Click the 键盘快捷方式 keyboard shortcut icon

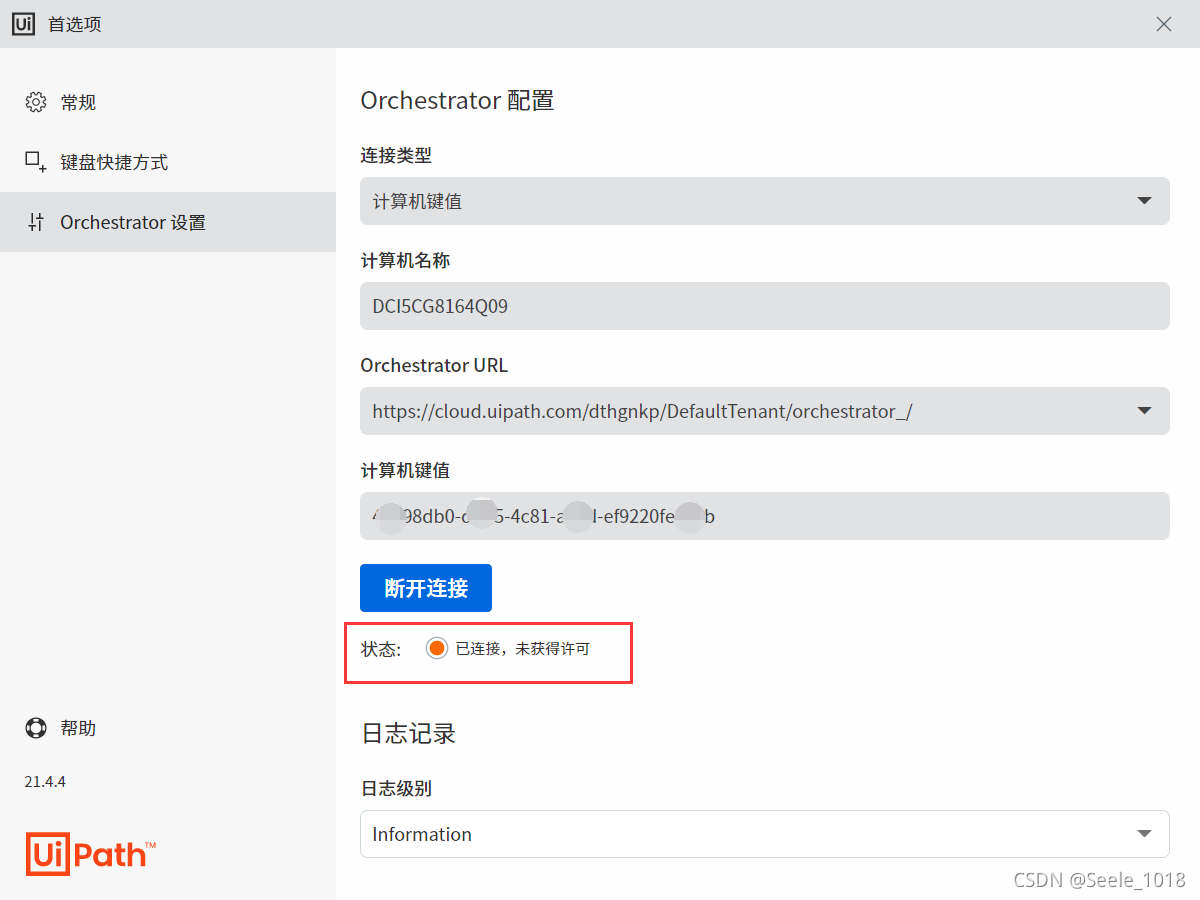(36, 162)
